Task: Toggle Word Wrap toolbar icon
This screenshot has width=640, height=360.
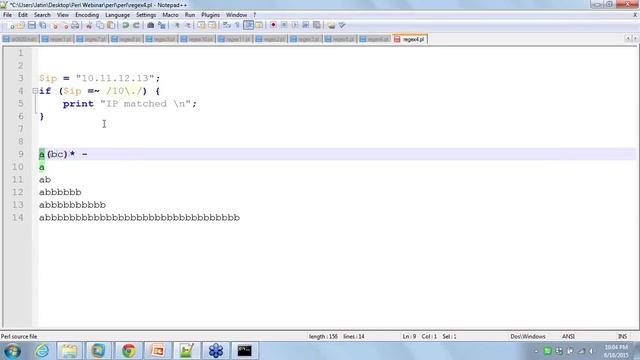Action: [227, 25]
